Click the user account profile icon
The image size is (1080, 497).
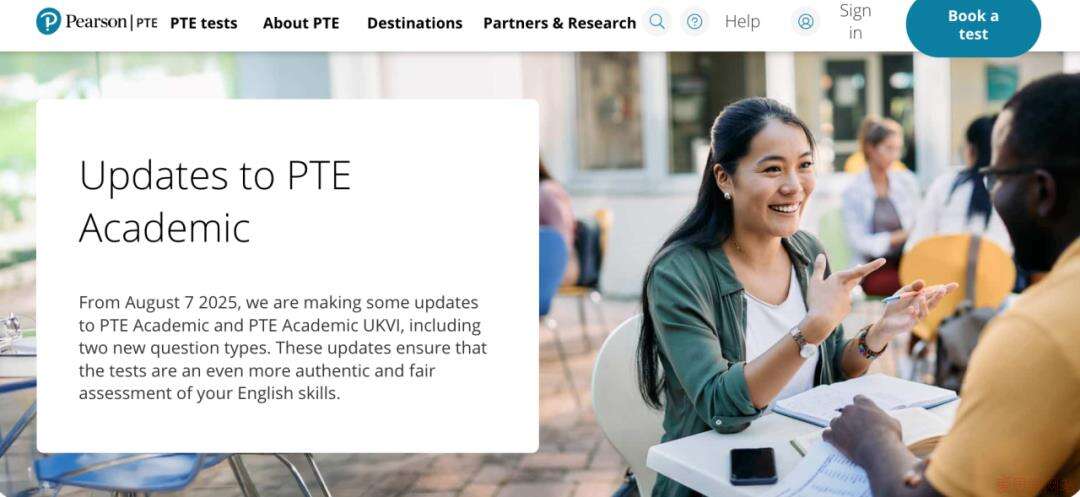(x=805, y=22)
